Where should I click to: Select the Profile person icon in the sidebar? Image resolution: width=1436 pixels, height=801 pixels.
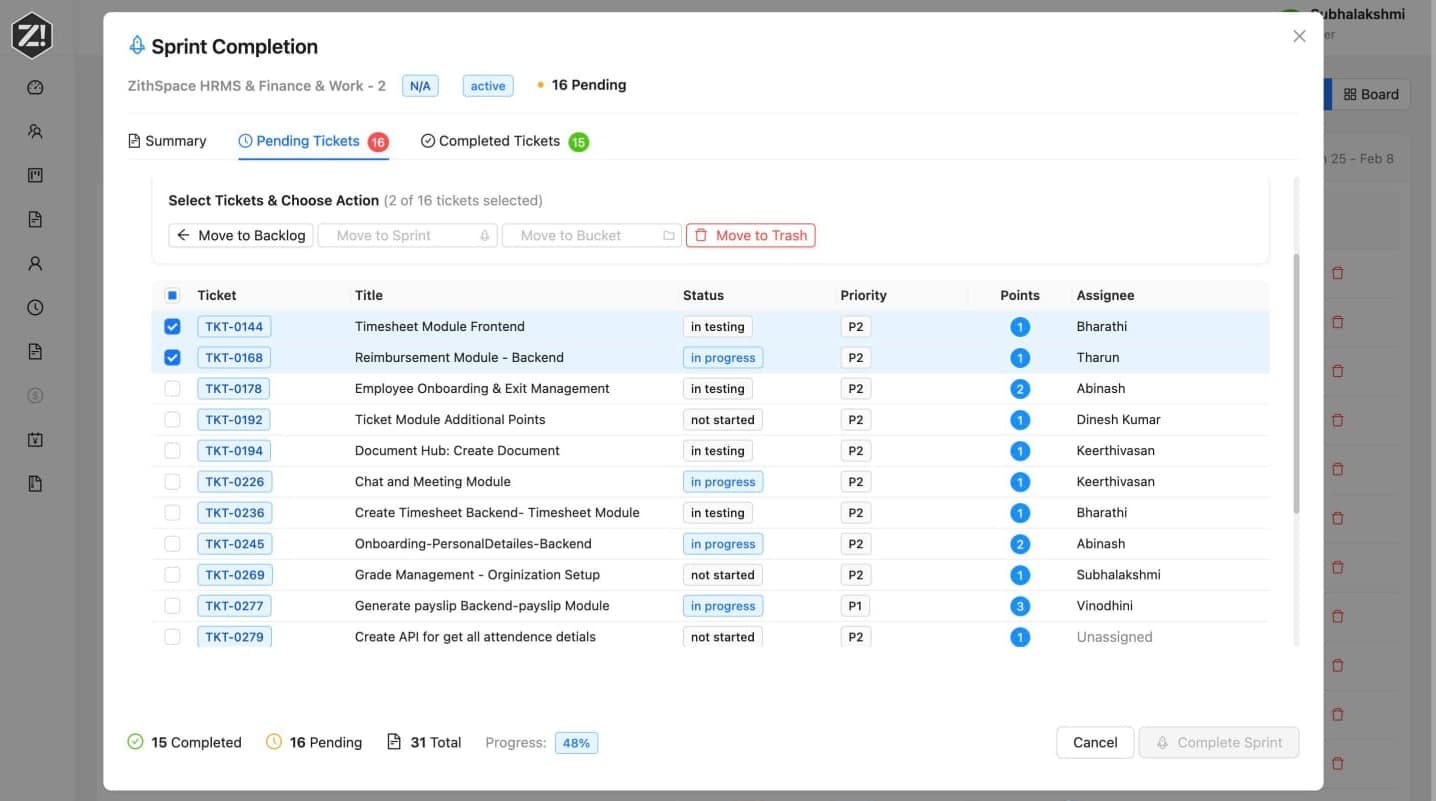[35, 263]
